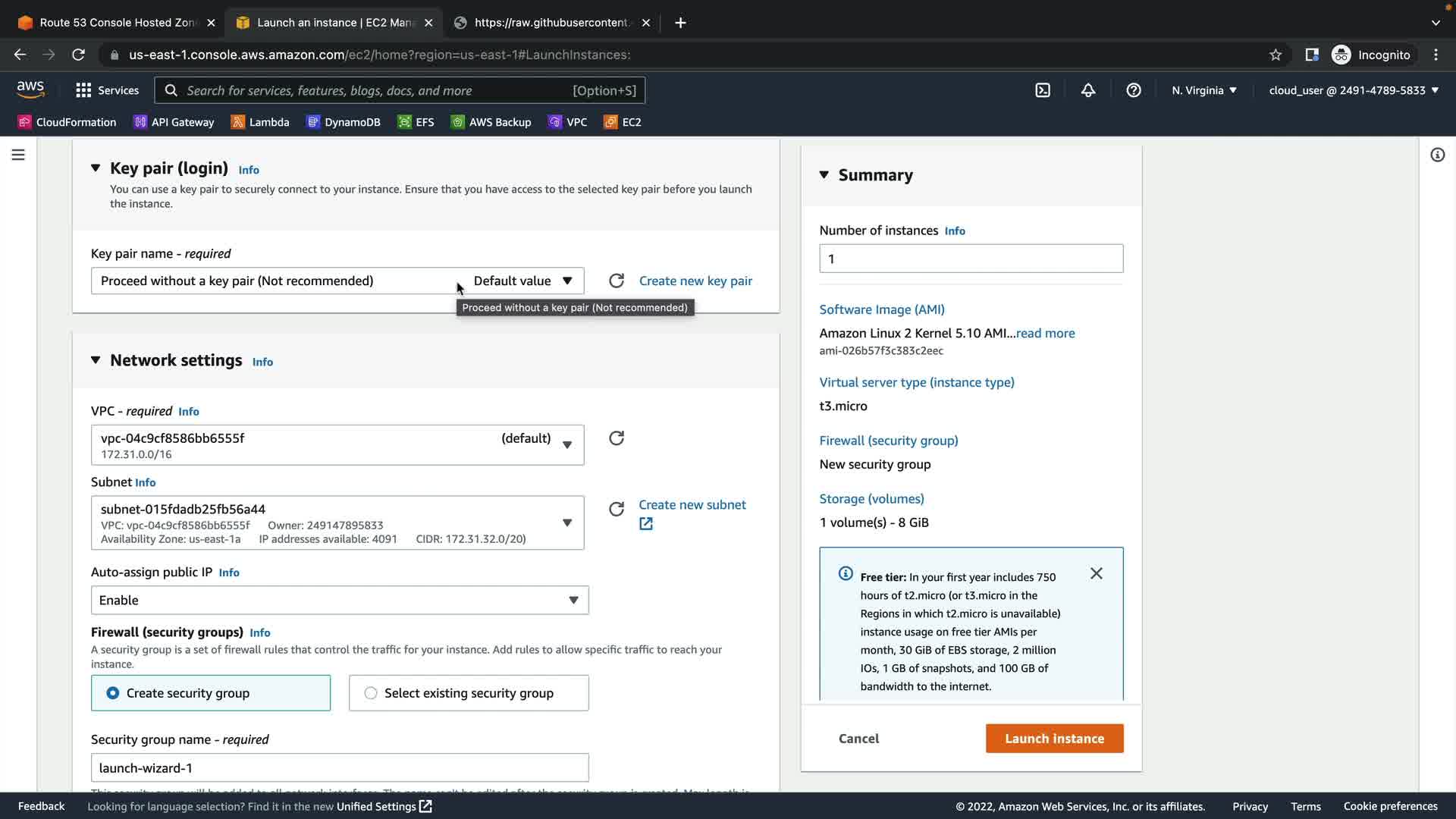Viewport: 1456px width, 819px height.
Task: Click the Security group name field
Action: click(x=339, y=767)
